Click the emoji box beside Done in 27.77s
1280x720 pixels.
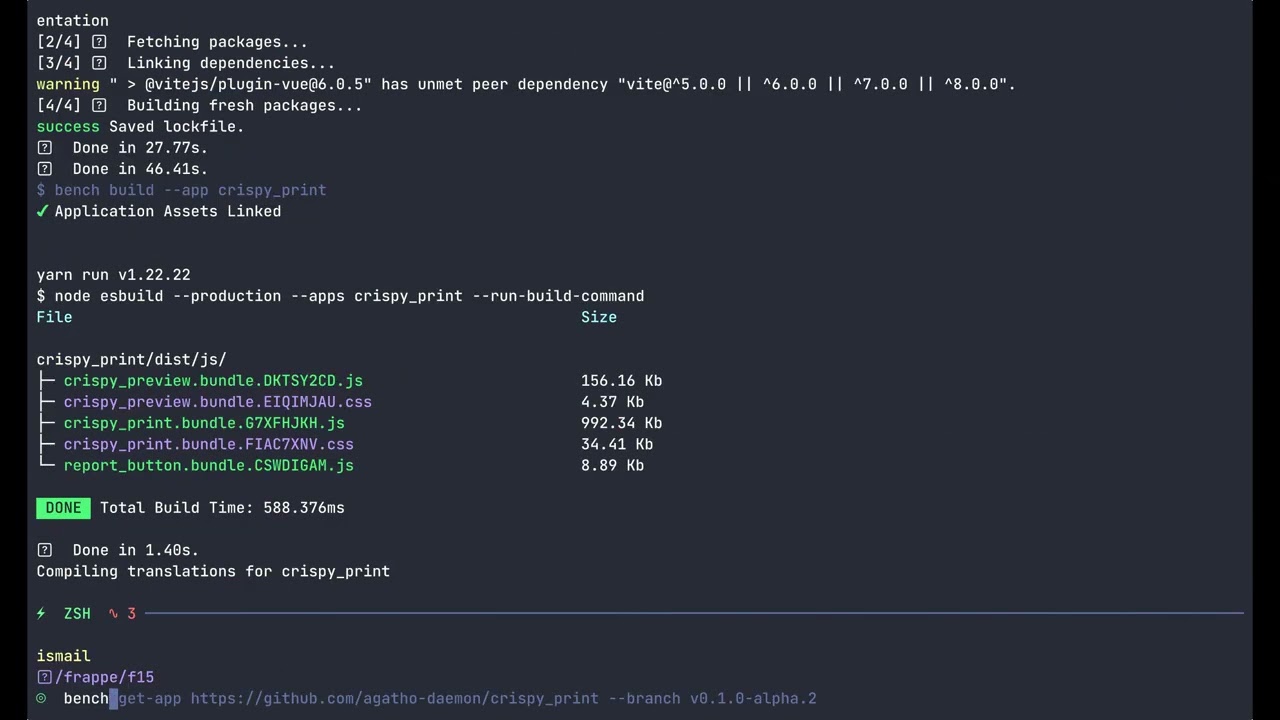(x=44, y=147)
